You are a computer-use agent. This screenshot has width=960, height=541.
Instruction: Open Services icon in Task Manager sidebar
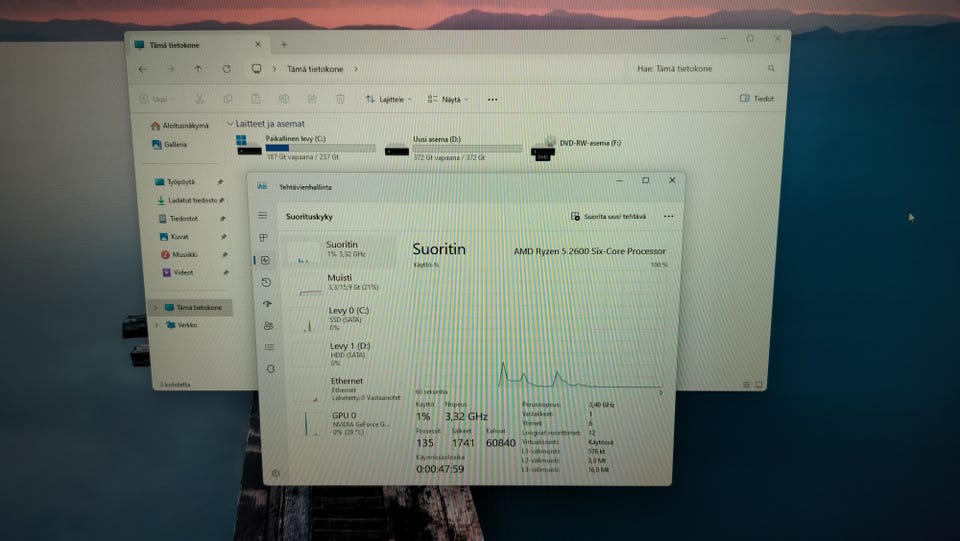[x=271, y=368]
